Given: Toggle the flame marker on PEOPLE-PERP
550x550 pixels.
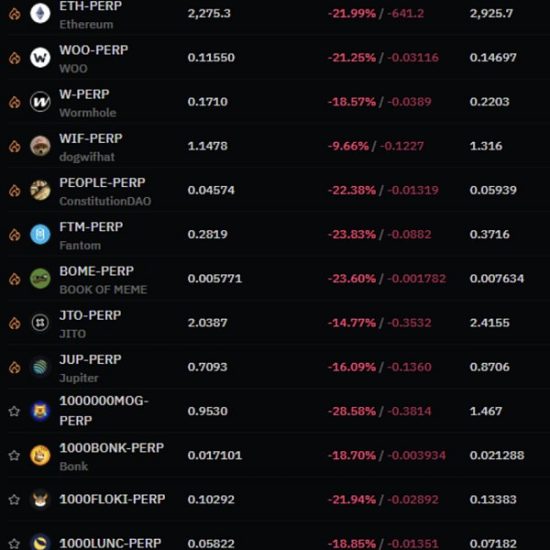Looking at the screenshot, I should (x=15, y=190).
